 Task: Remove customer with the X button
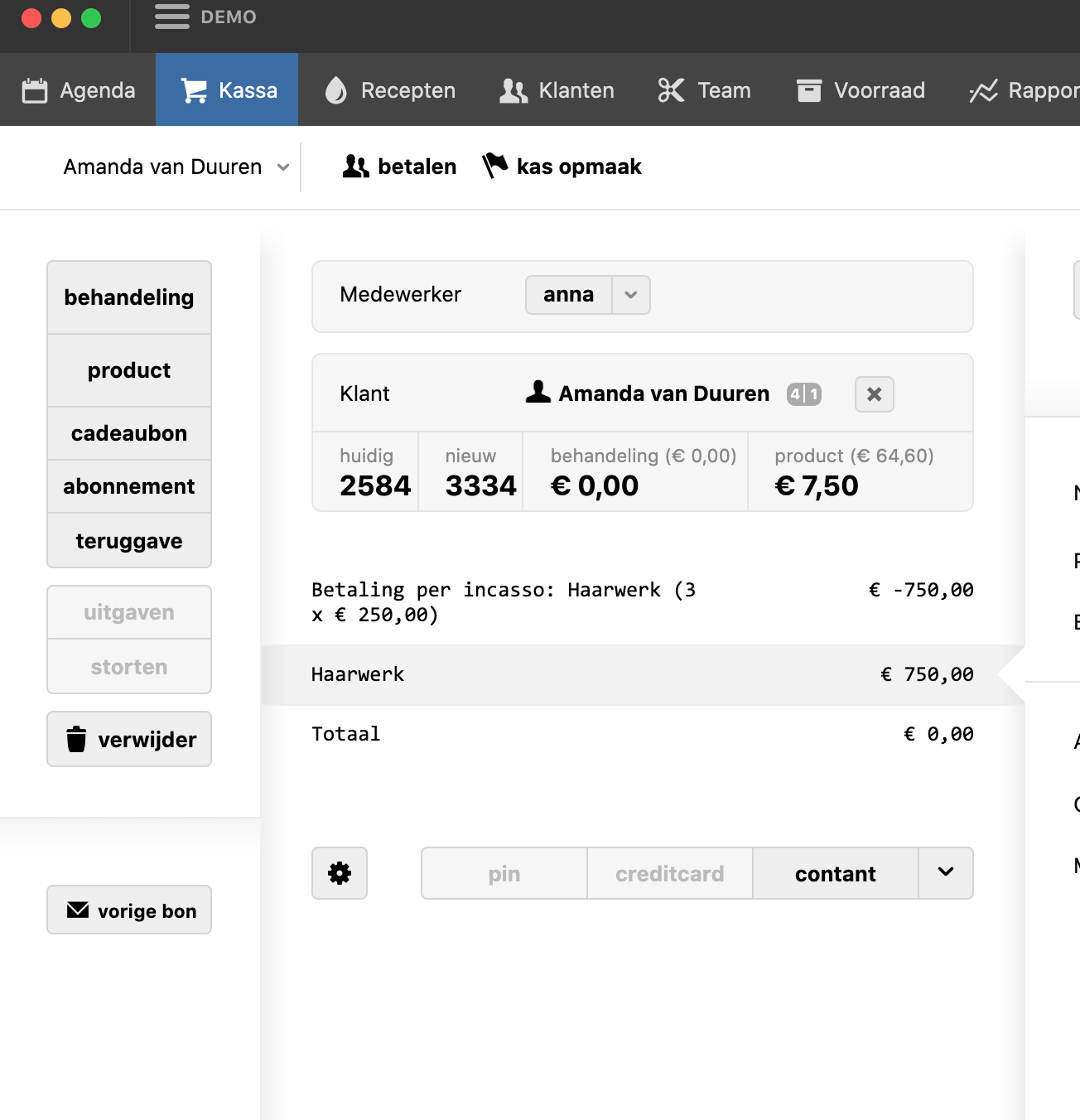click(874, 394)
